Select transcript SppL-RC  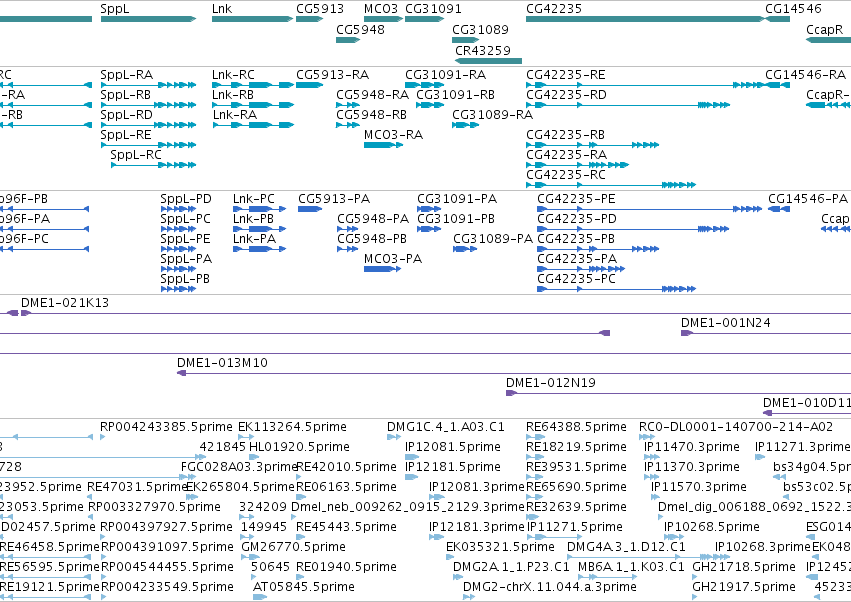(x=136, y=155)
